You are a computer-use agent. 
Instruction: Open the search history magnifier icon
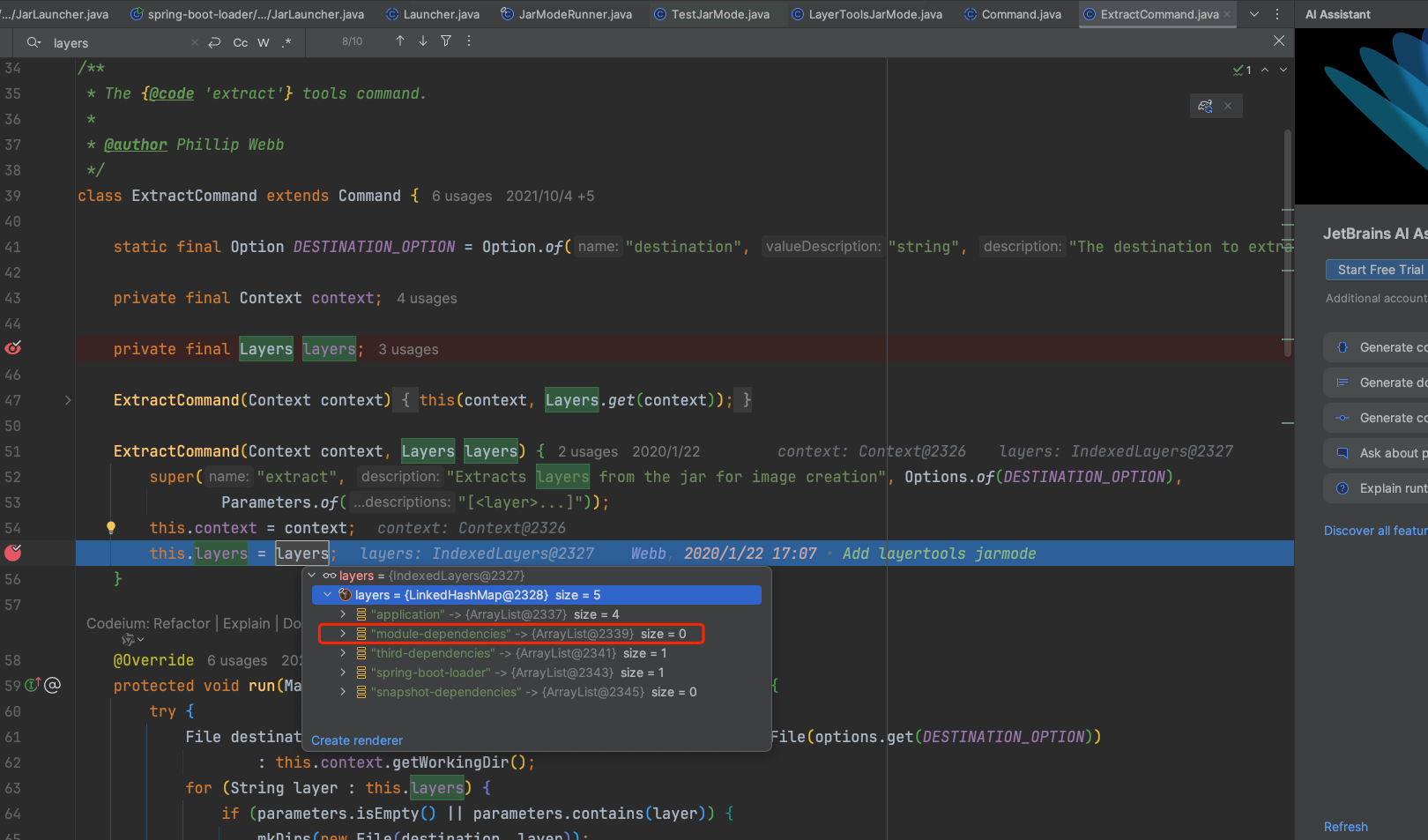pos(34,42)
